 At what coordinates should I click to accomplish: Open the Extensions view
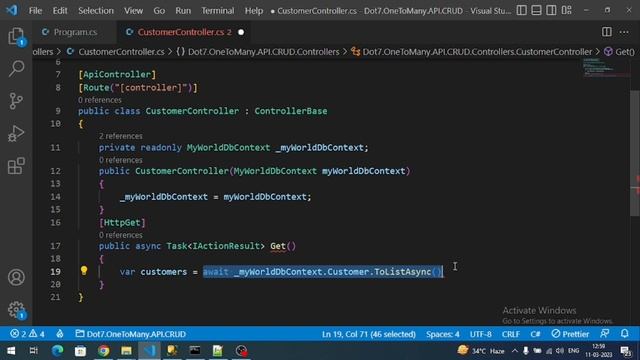click(x=16, y=166)
